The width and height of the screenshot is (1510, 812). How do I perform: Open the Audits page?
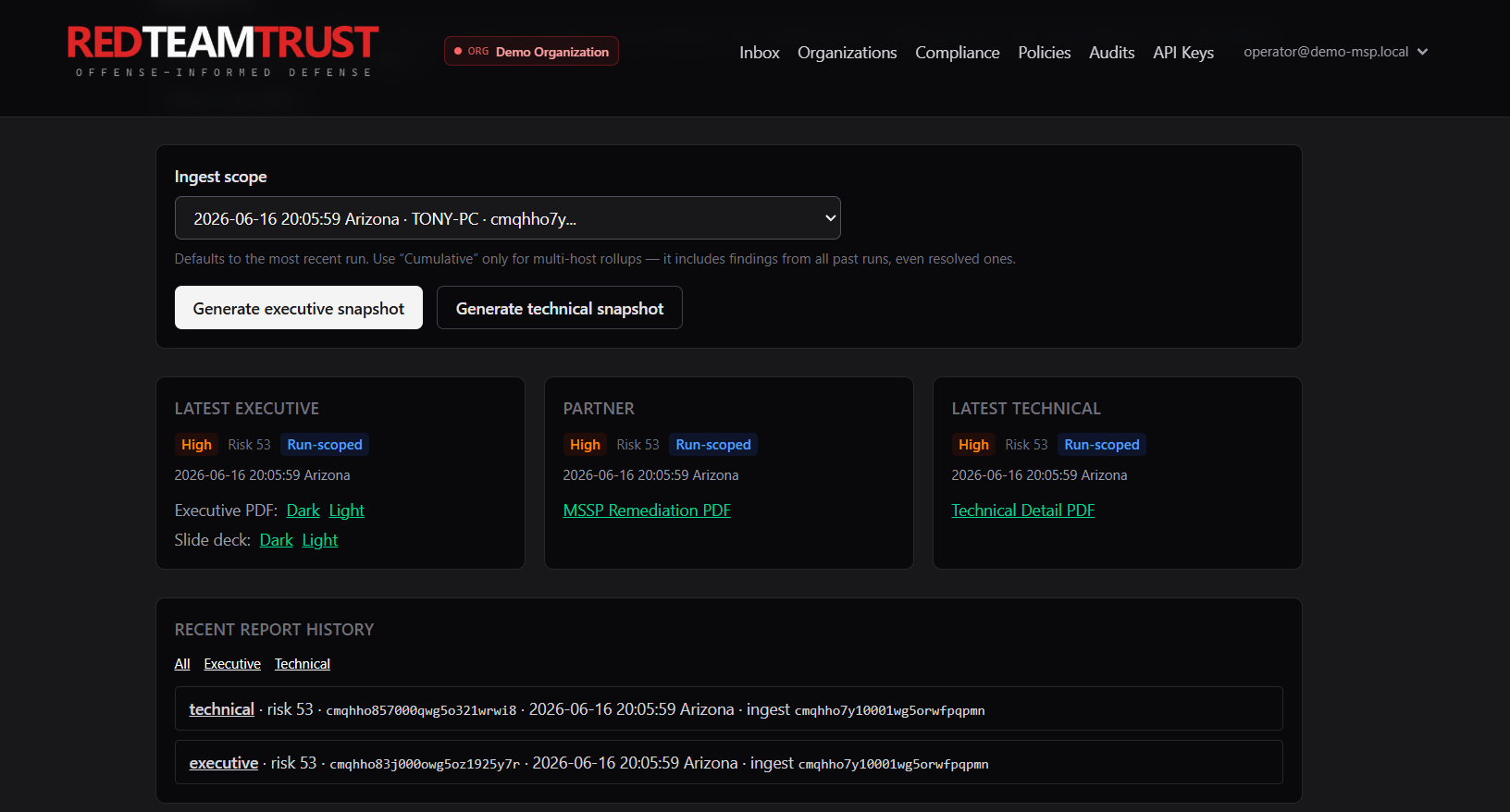click(x=1111, y=53)
